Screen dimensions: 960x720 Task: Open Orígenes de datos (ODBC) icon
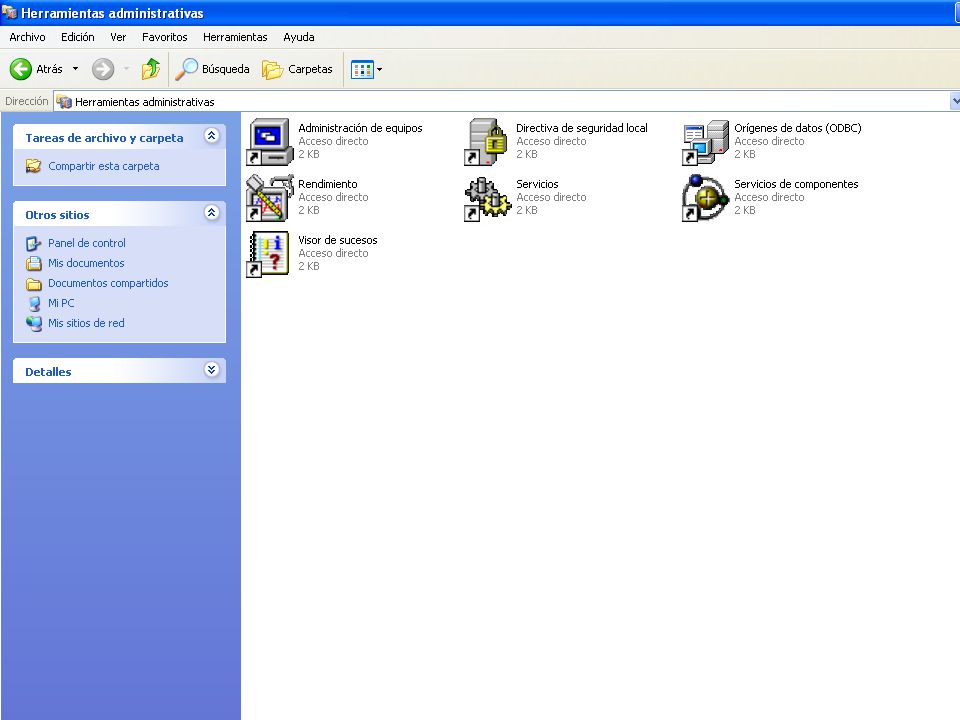705,142
